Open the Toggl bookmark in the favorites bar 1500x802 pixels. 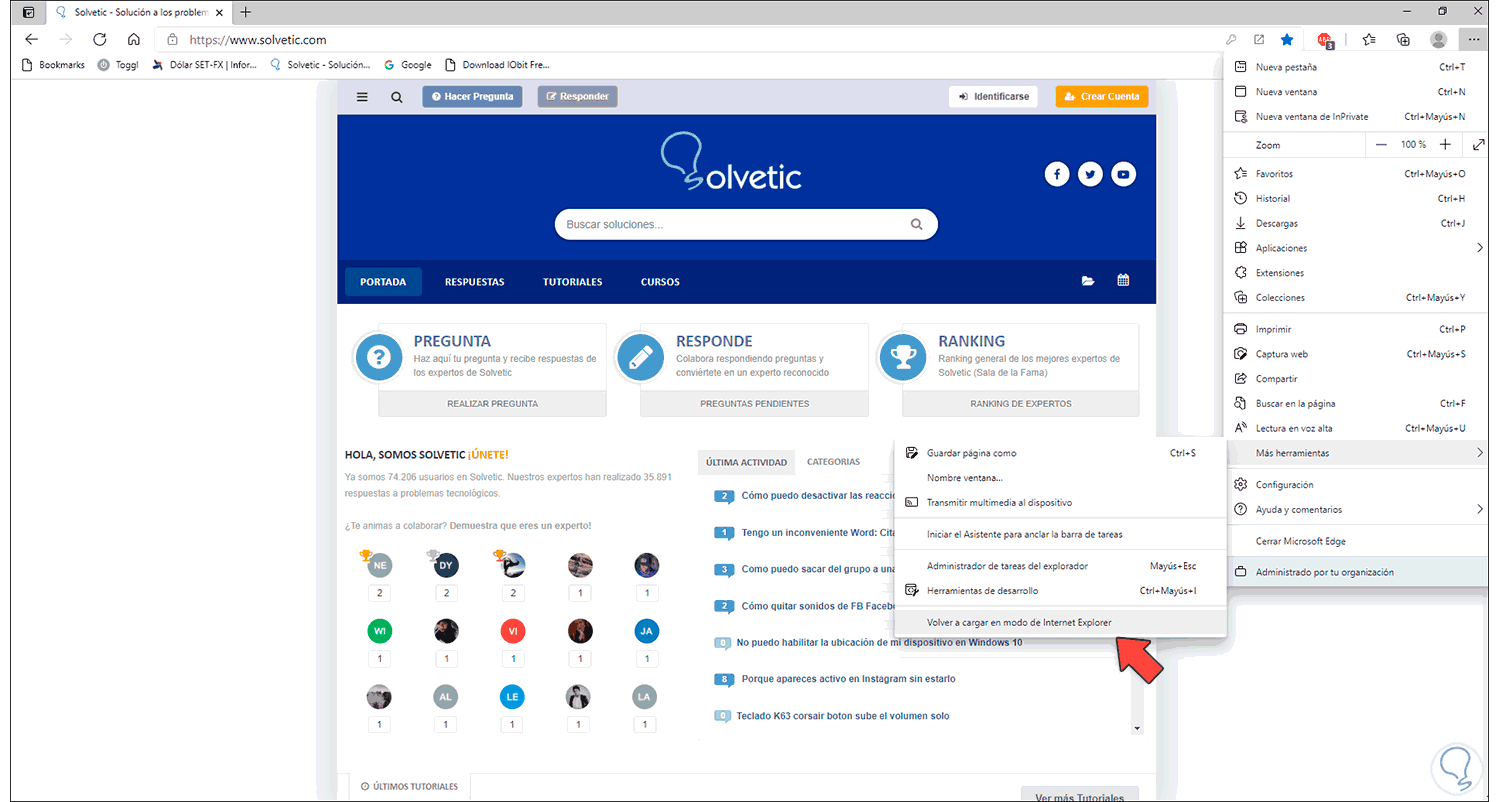point(118,65)
